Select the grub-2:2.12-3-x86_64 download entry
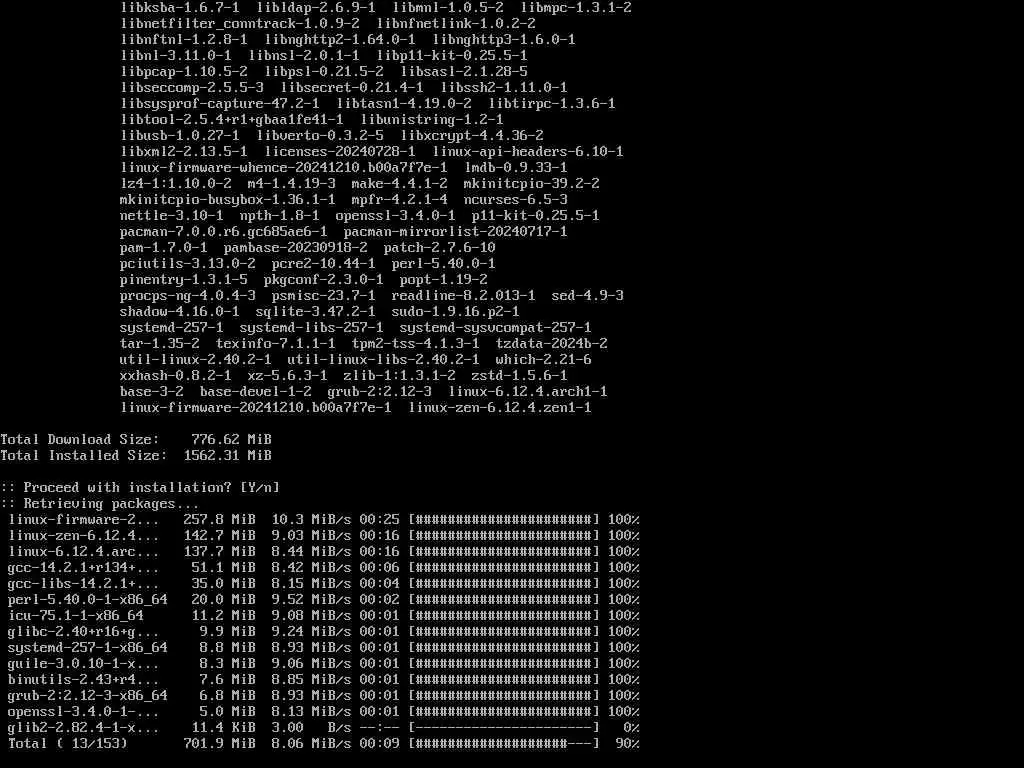The height and width of the screenshot is (768, 1024). (88, 696)
